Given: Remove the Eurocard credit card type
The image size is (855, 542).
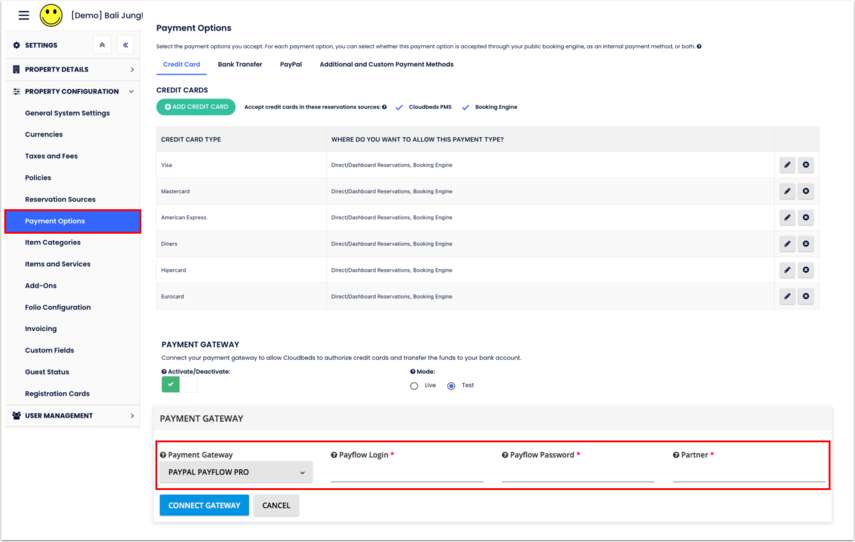Looking at the screenshot, I should 806,297.
